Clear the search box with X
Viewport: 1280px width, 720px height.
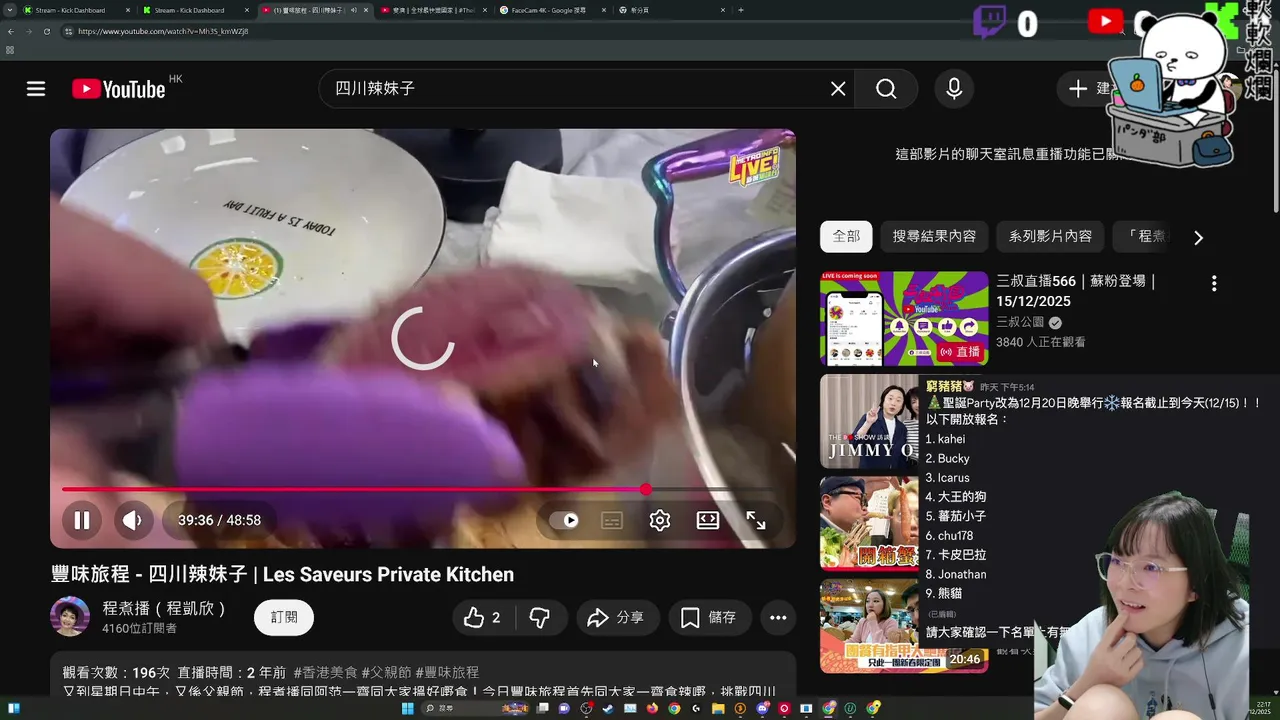click(838, 89)
